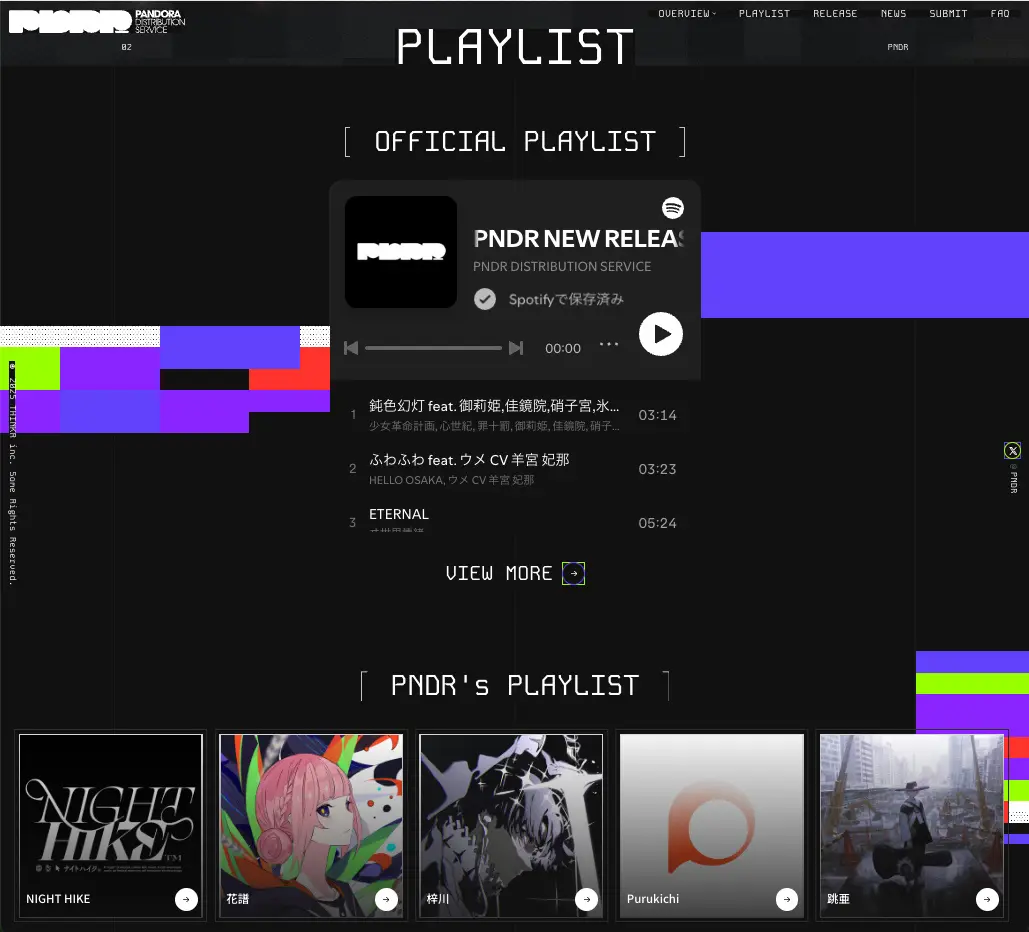The width and height of the screenshot is (1029, 932).
Task: Click the VIEW MORE link
Action: (500, 573)
